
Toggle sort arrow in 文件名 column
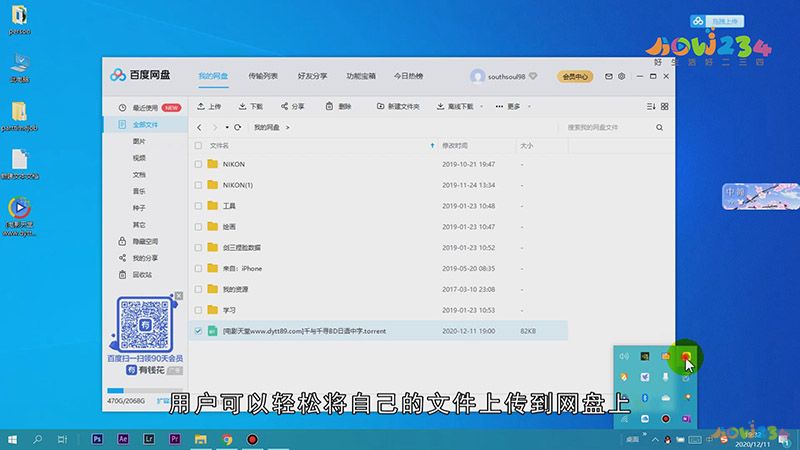click(x=432, y=145)
